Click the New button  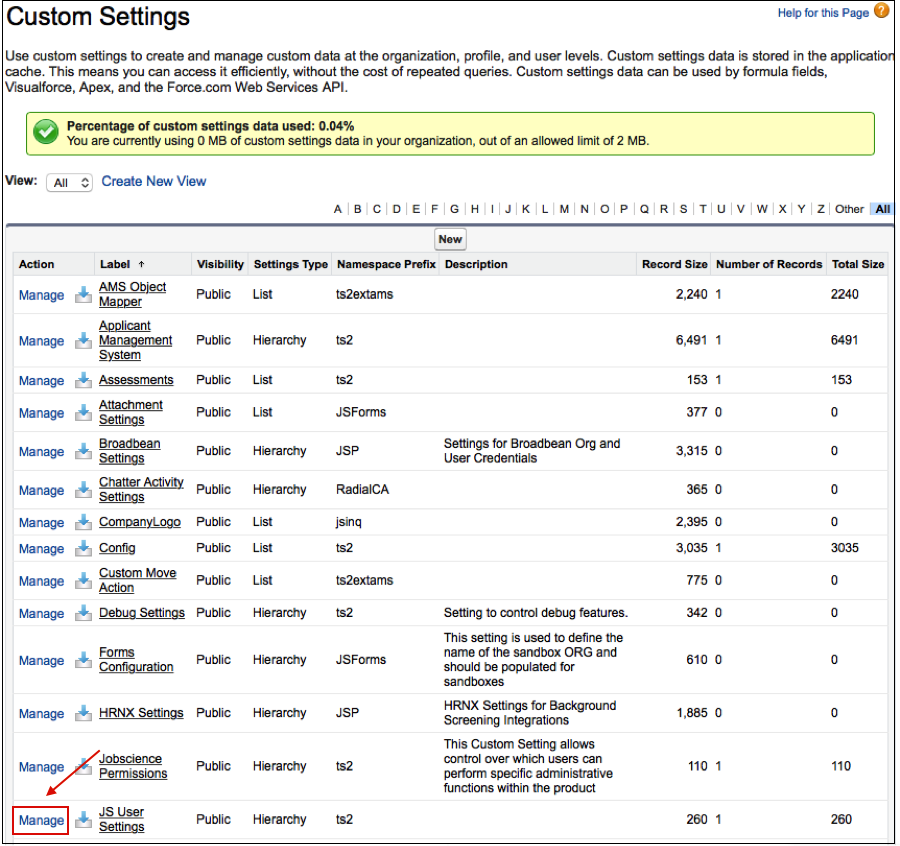[x=450, y=239]
